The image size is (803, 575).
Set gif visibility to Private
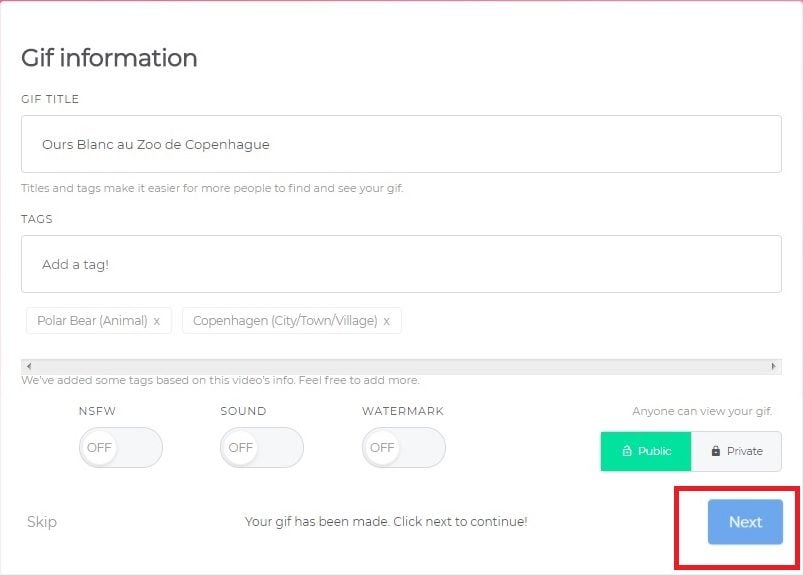point(737,451)
